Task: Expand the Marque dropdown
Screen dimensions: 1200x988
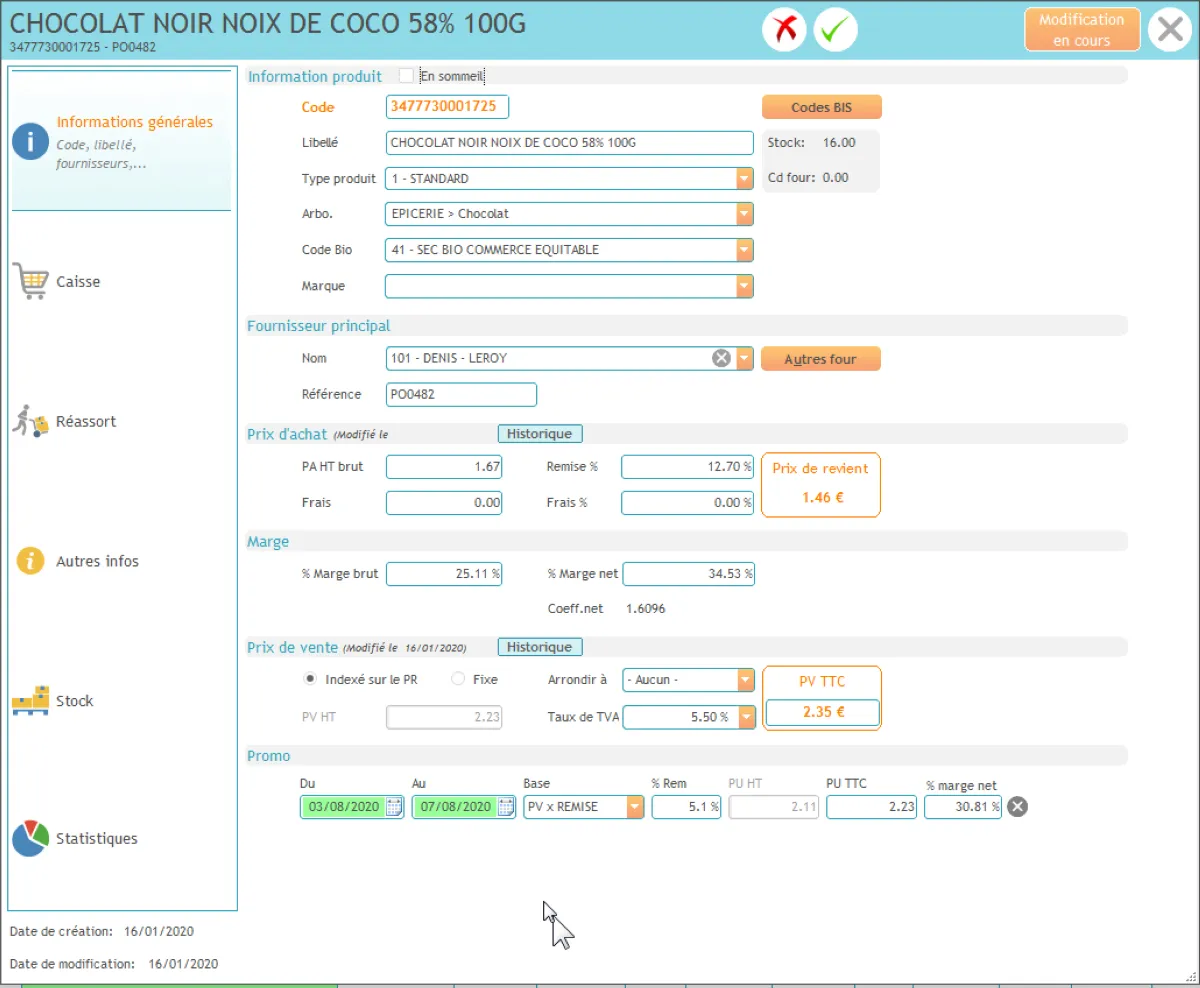Action: click(x=744, y=286)
